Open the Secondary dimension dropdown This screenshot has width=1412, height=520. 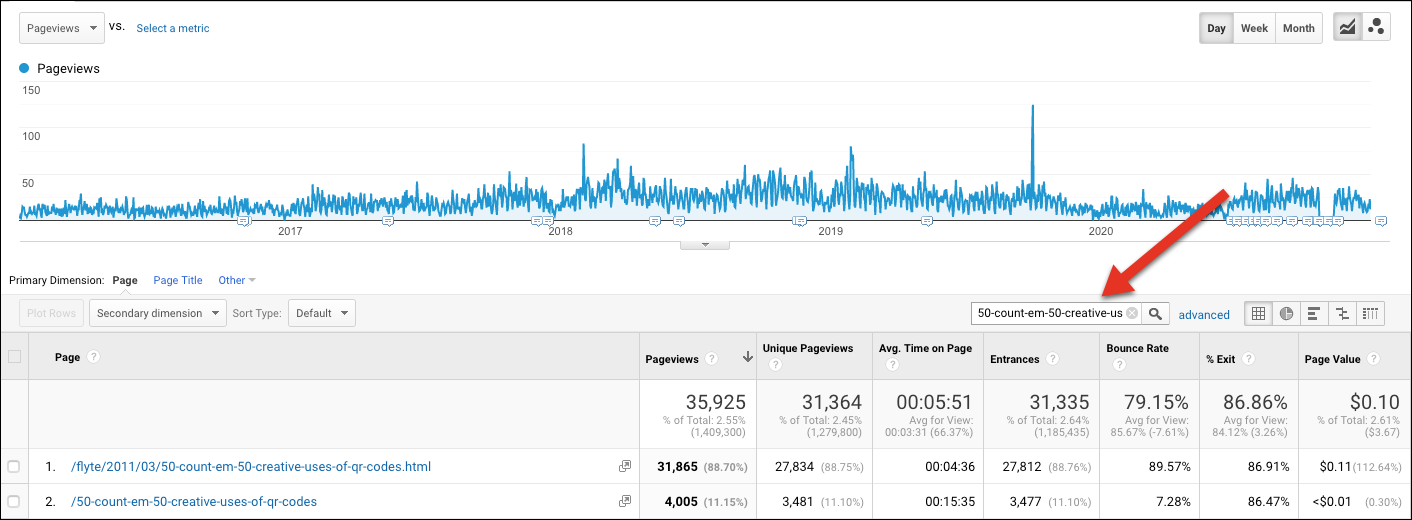160,313
